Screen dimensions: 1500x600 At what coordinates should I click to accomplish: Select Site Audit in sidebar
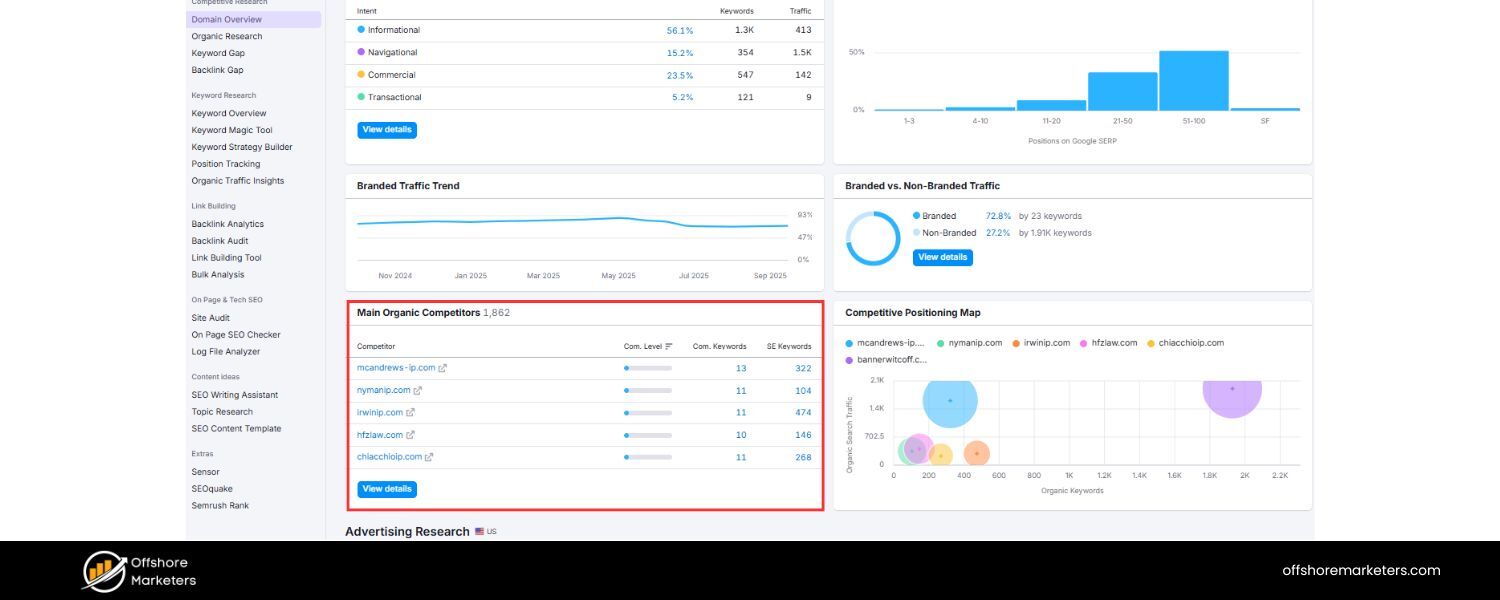point(211,318)
